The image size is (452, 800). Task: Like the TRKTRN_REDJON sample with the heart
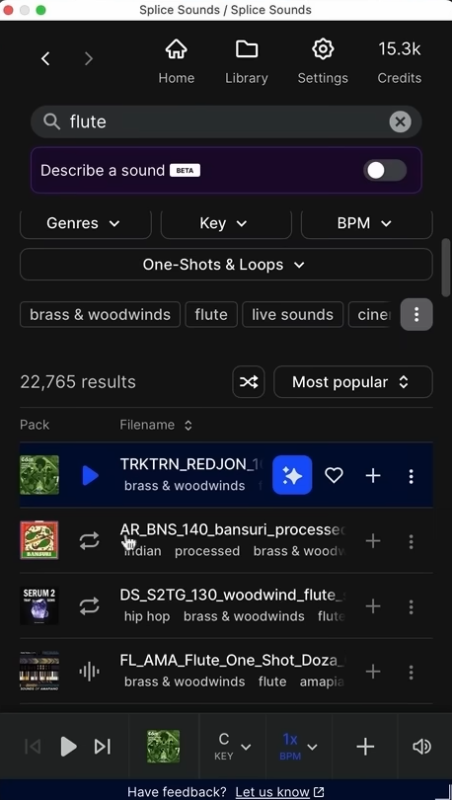click(x=334, y=476)
